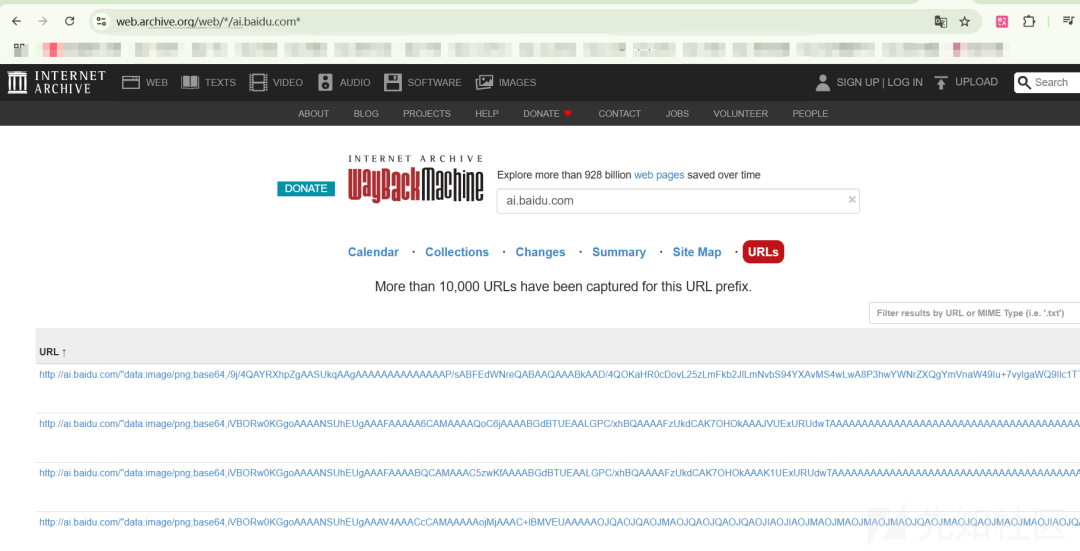Select the red URLs tab

coord(763,252)
